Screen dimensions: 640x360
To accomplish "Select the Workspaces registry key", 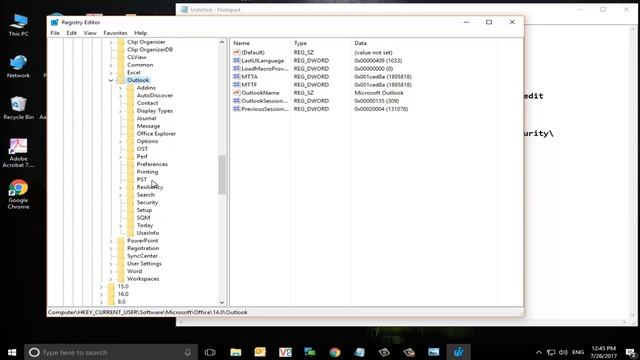I will pos(143,279).
